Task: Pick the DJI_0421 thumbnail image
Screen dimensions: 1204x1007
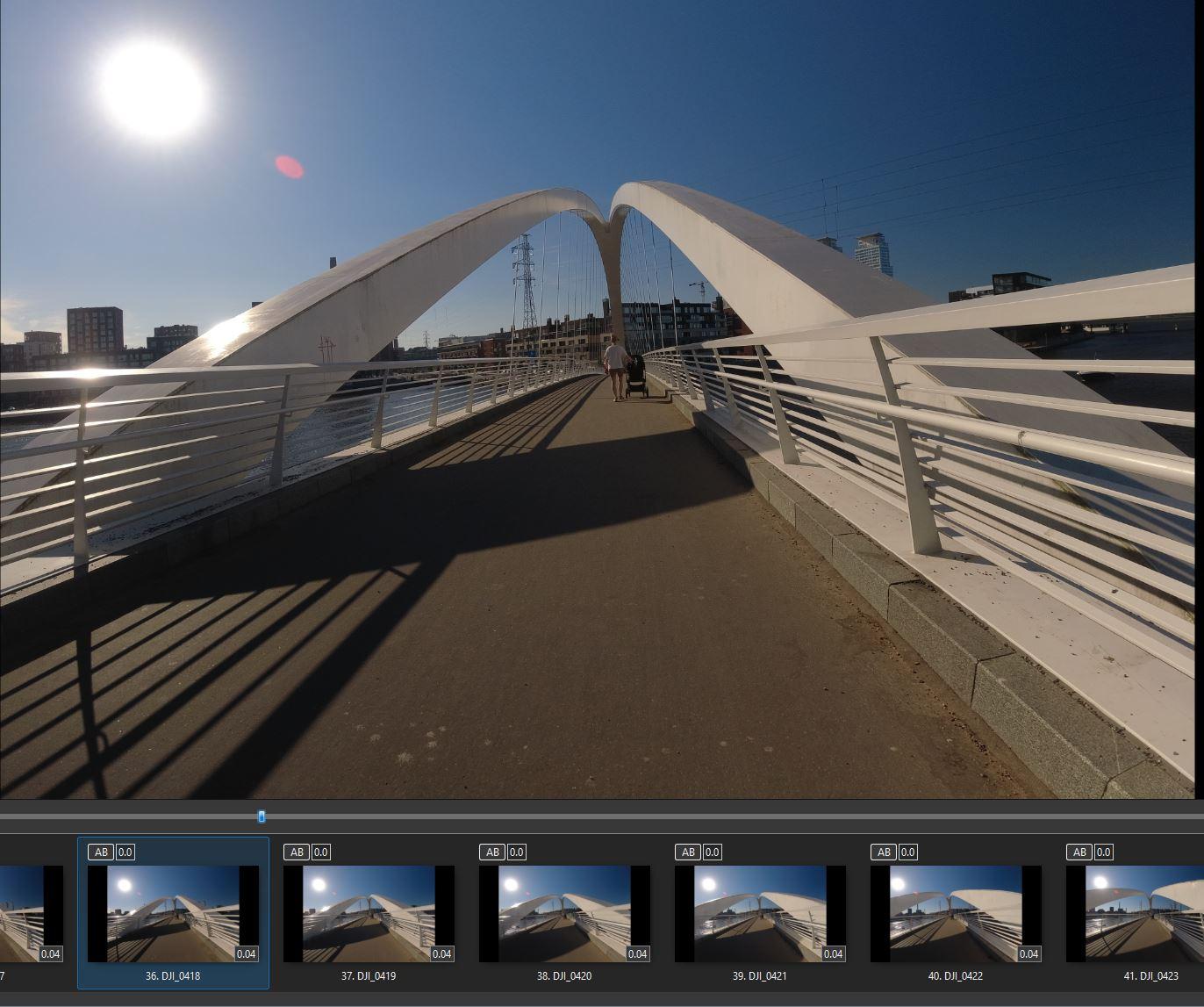Action: 761,914
